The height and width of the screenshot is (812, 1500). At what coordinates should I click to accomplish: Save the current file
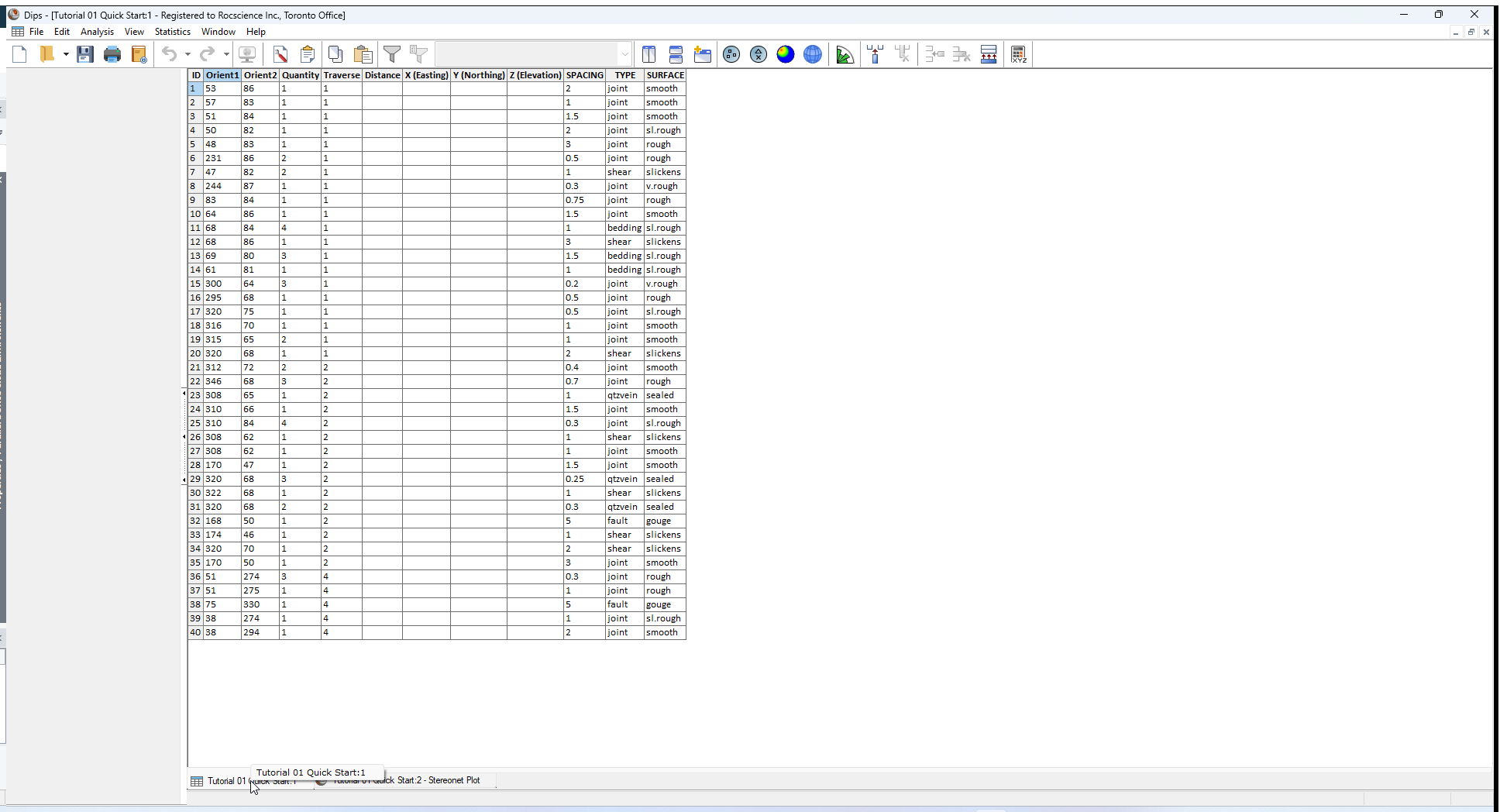point(85,53)
